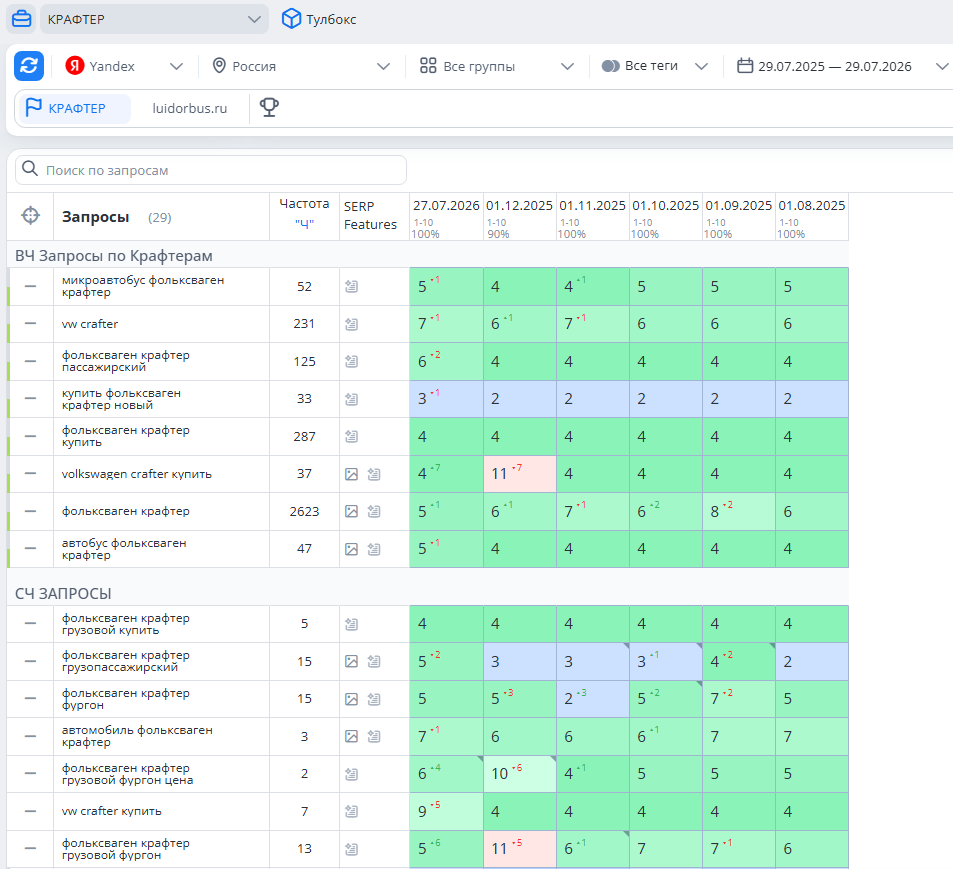953x869 pixels.
Task: Click position cell 9 for 'vw crafter купить'
Action: pos(446,811)
